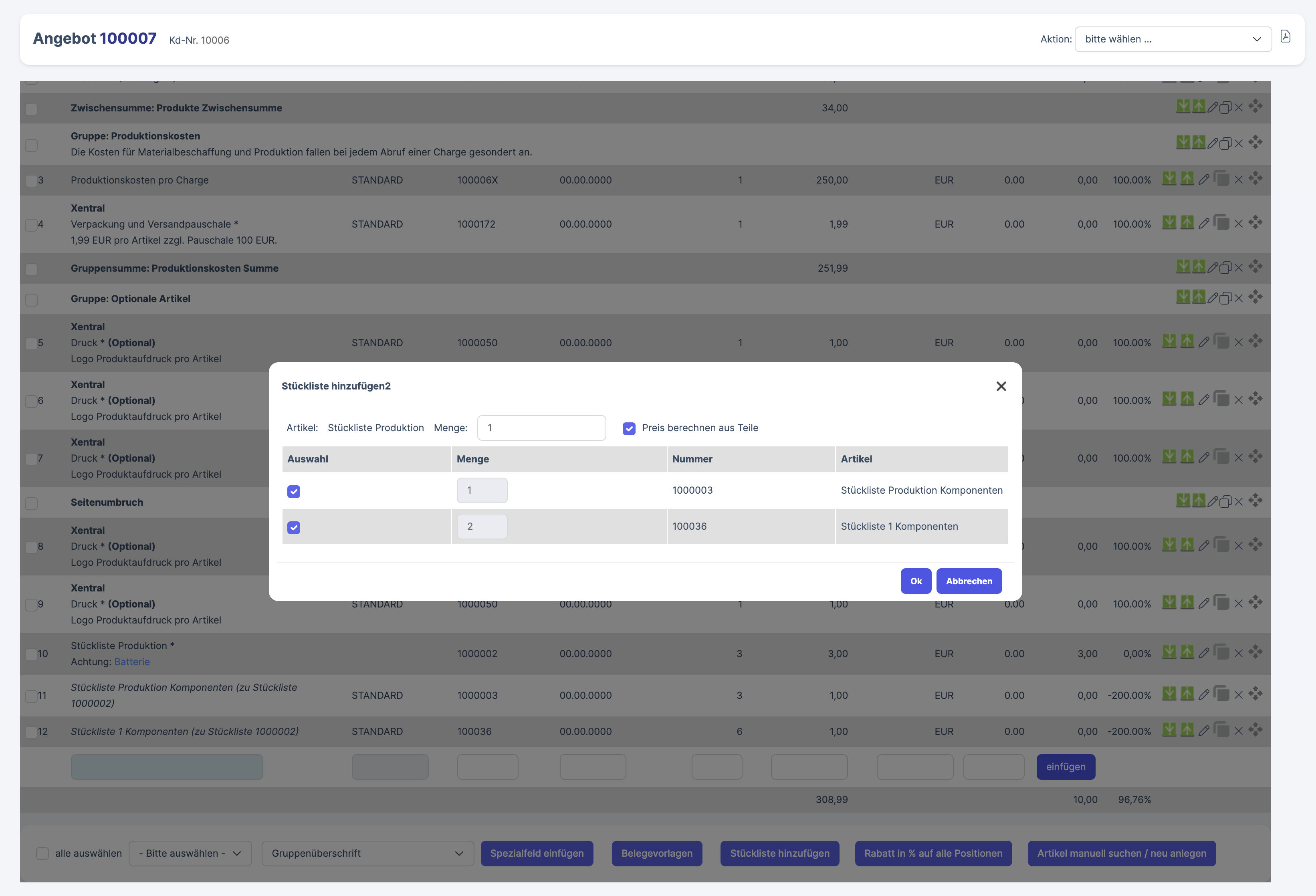Confirm the dialog with Ok
Screen dimensions: 1316x896
915,581
